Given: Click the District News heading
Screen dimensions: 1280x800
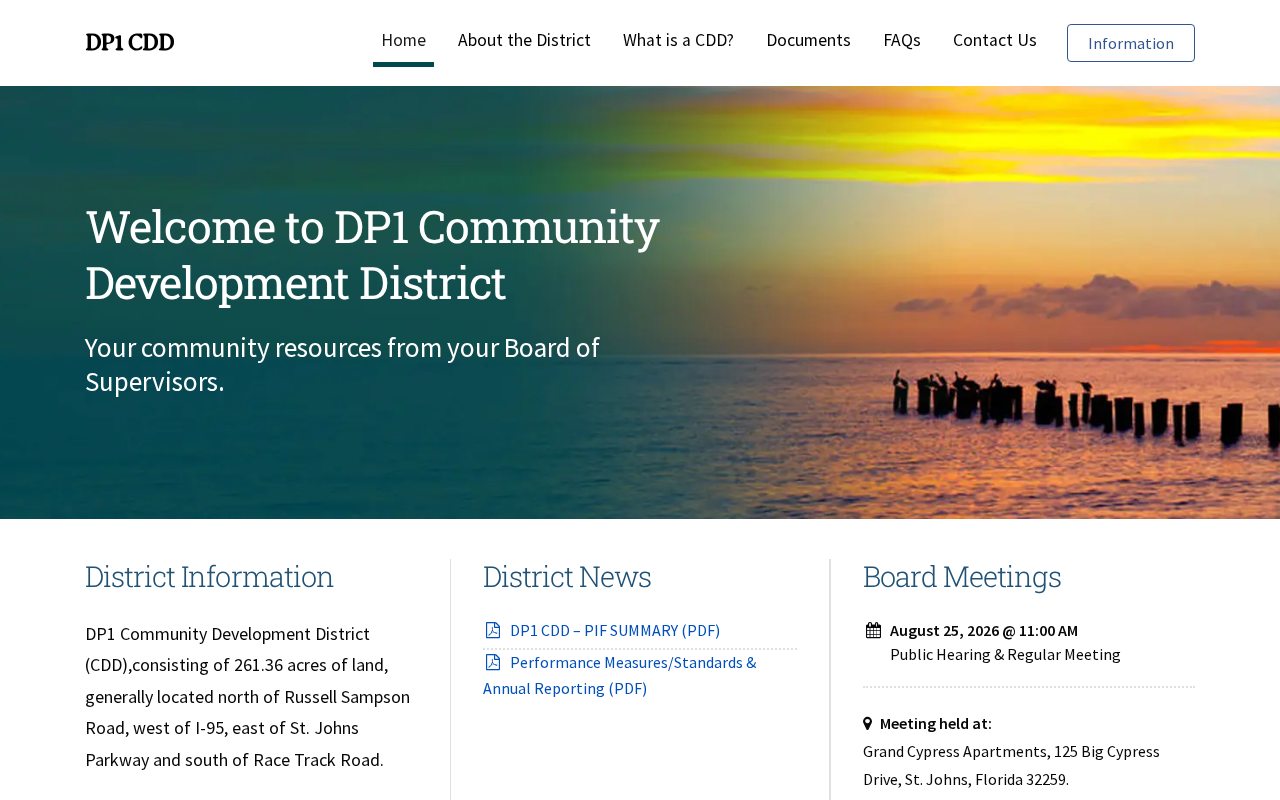Looking at the screenshot, I should pyautogui.click(x=566, y=577).
